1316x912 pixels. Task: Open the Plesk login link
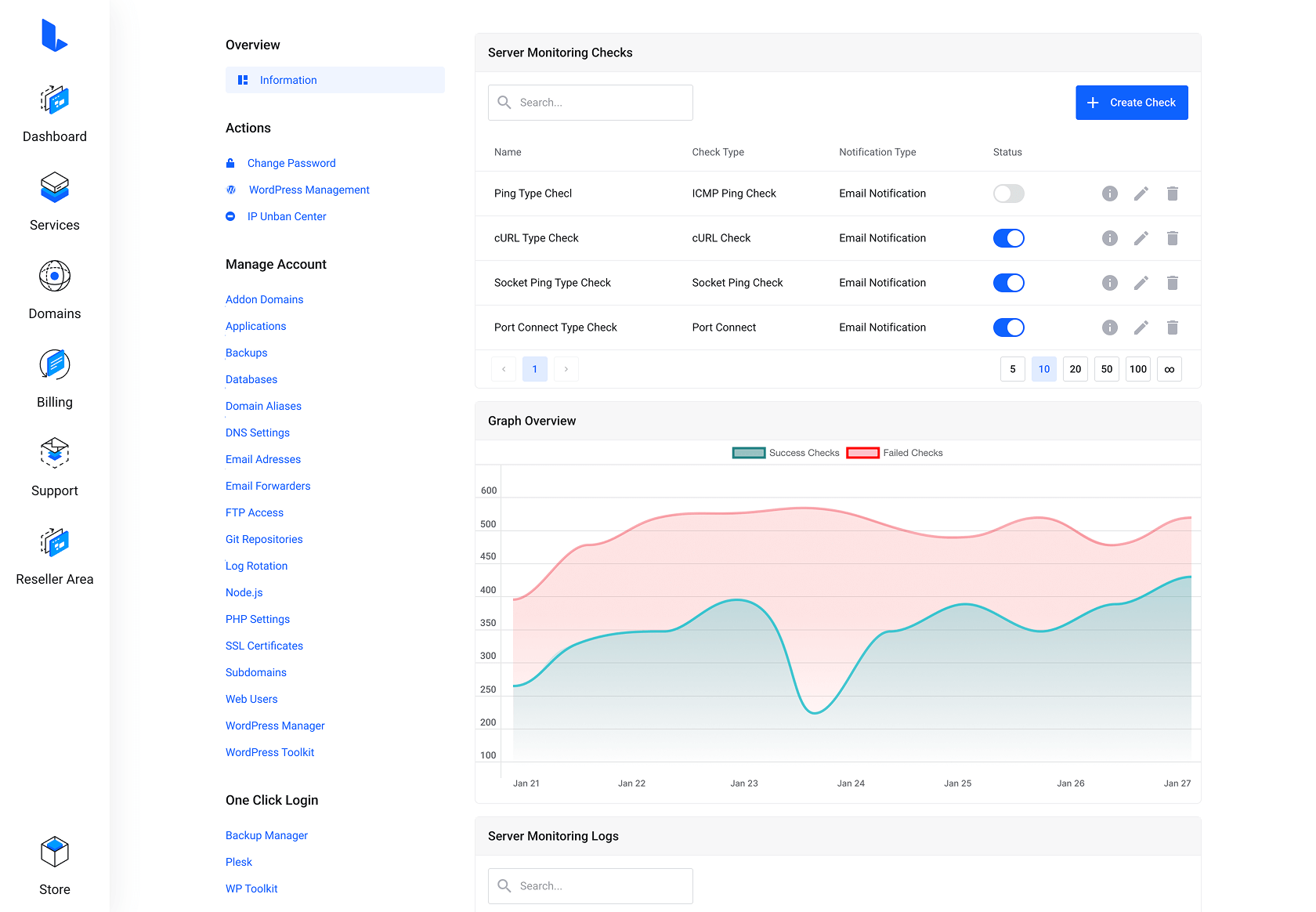pyautogui.click(x=239, y=862)
